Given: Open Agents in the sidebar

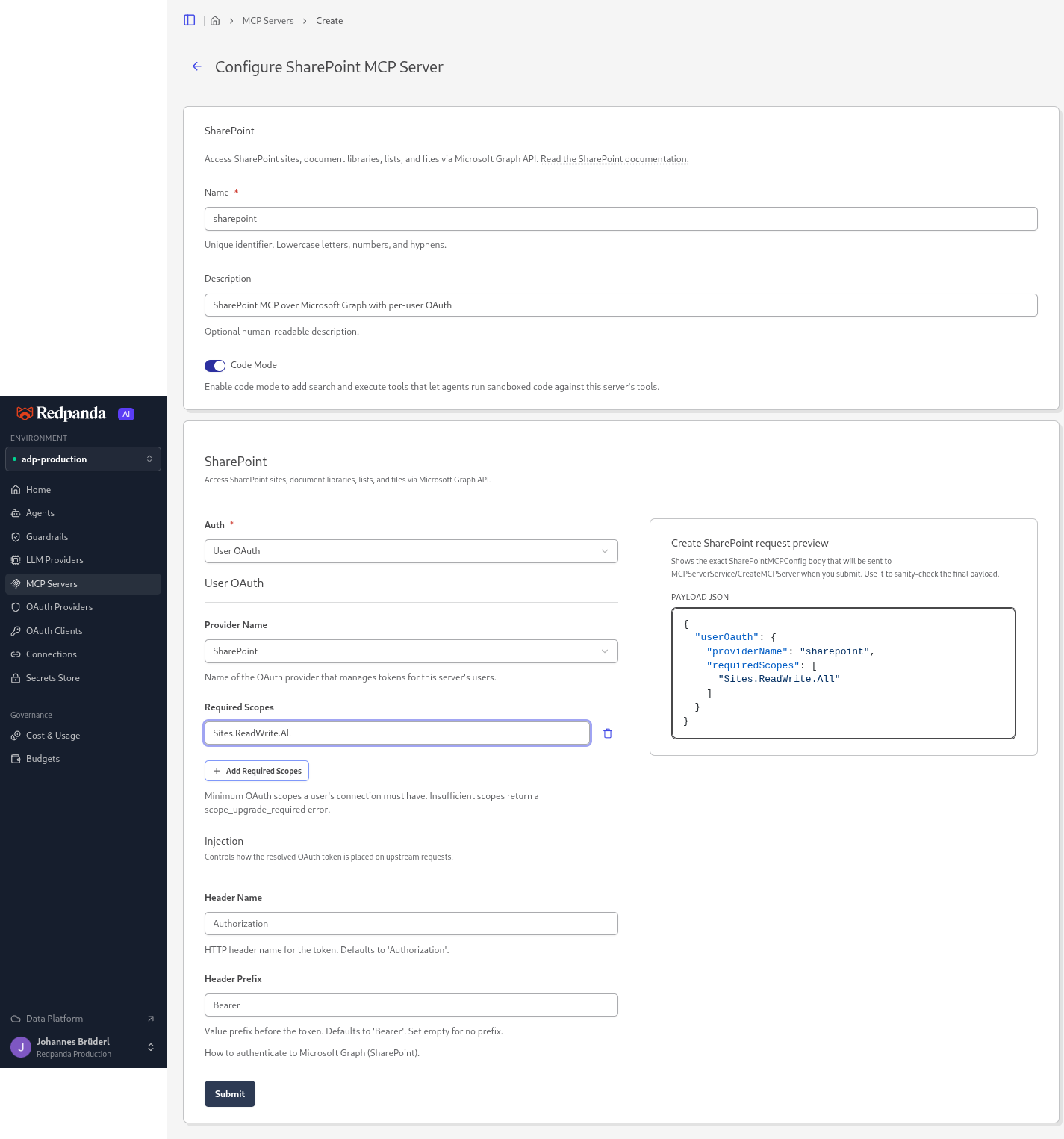Looking at the screenshot, I should pos(84,513).
